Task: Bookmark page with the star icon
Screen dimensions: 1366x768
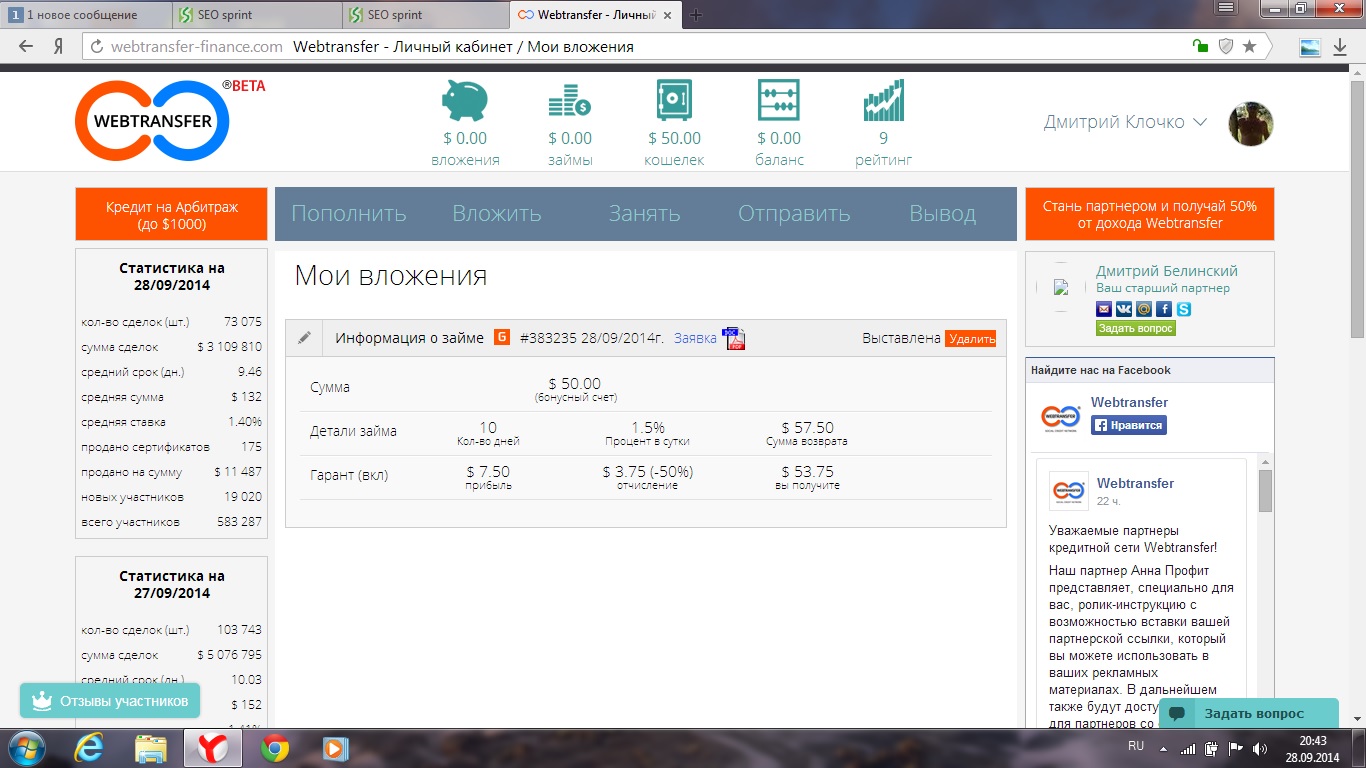Action: tap(1250, 46)
